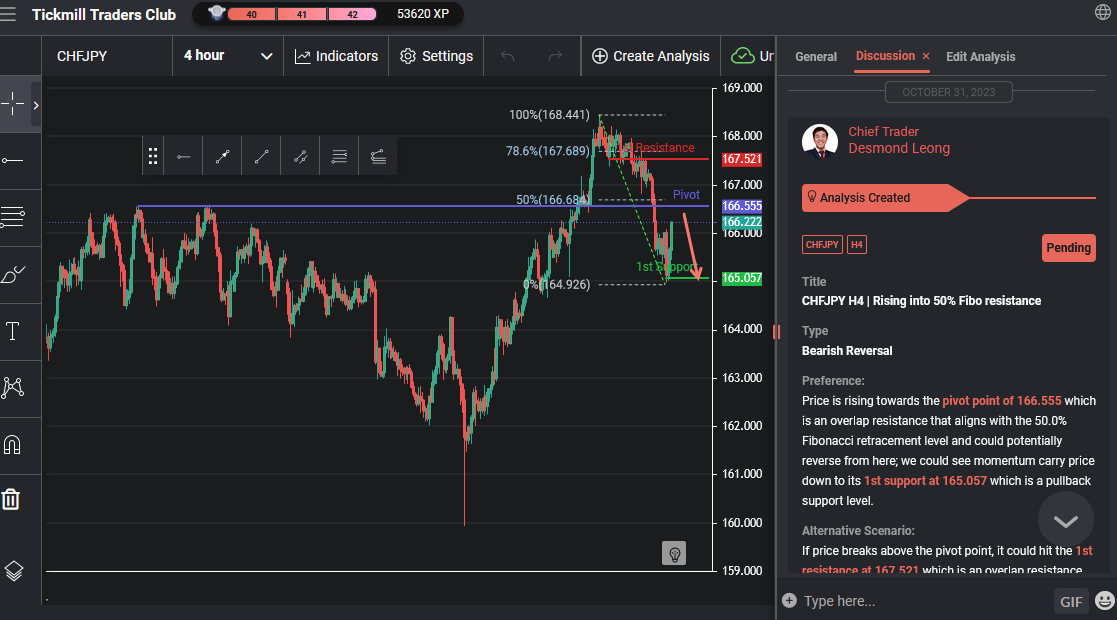The width and height of the screenshot is (1117, 620).
Task: Close the Discussion tab
Action: tap(926, 56)
